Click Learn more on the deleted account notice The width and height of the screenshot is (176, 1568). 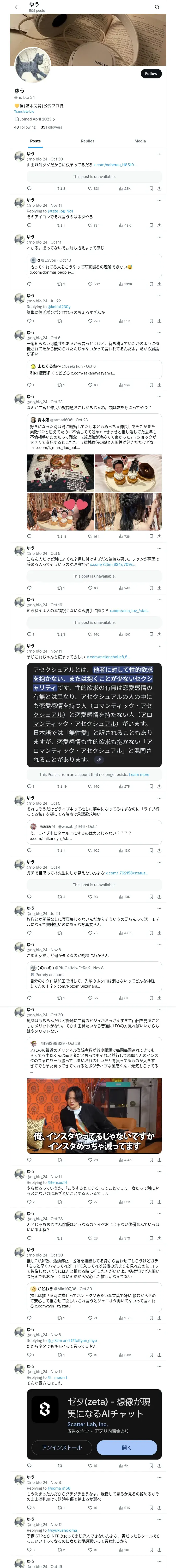[139, 774]
